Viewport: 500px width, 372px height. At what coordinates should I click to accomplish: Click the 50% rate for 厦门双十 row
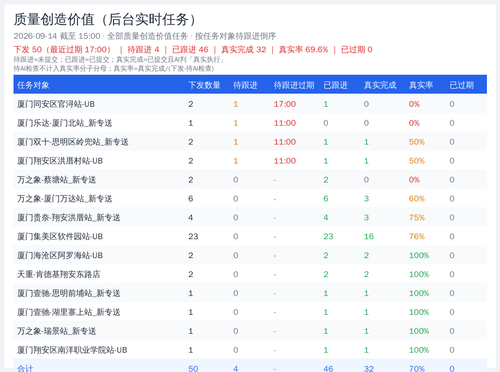417,142
